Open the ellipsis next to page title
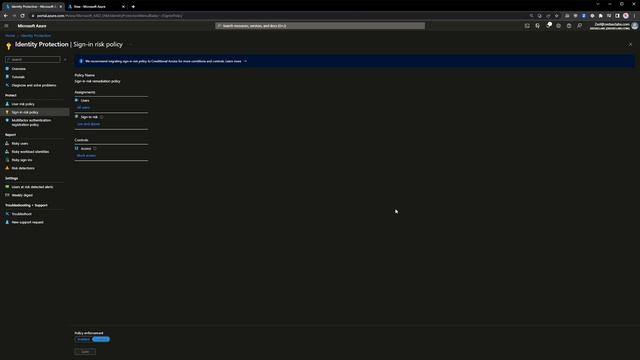The height and width of the screenshot is (360, 640). click(x=131, y=44)
